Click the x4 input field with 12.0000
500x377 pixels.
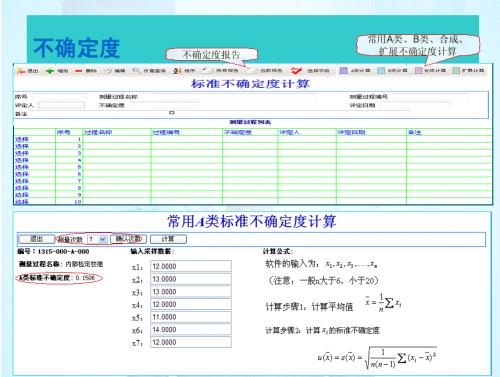[191, 304]
